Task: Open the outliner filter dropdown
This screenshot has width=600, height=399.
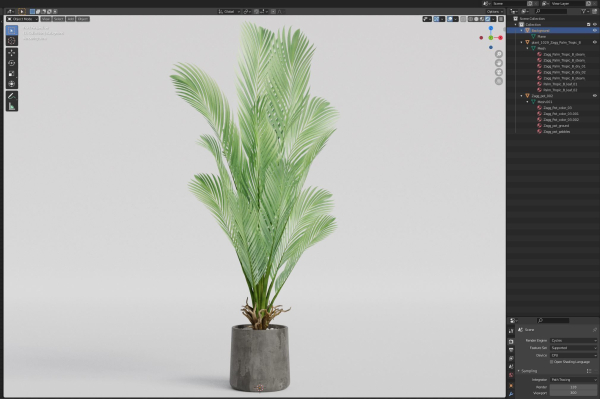Action: tap(585, 11)
